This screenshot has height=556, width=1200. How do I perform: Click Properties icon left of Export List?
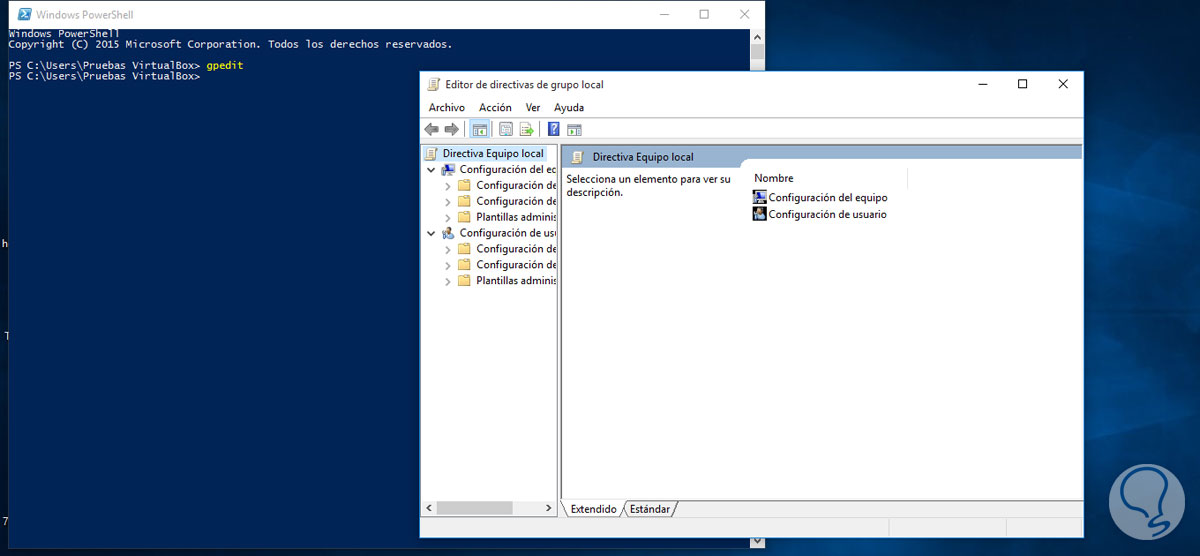506,129
